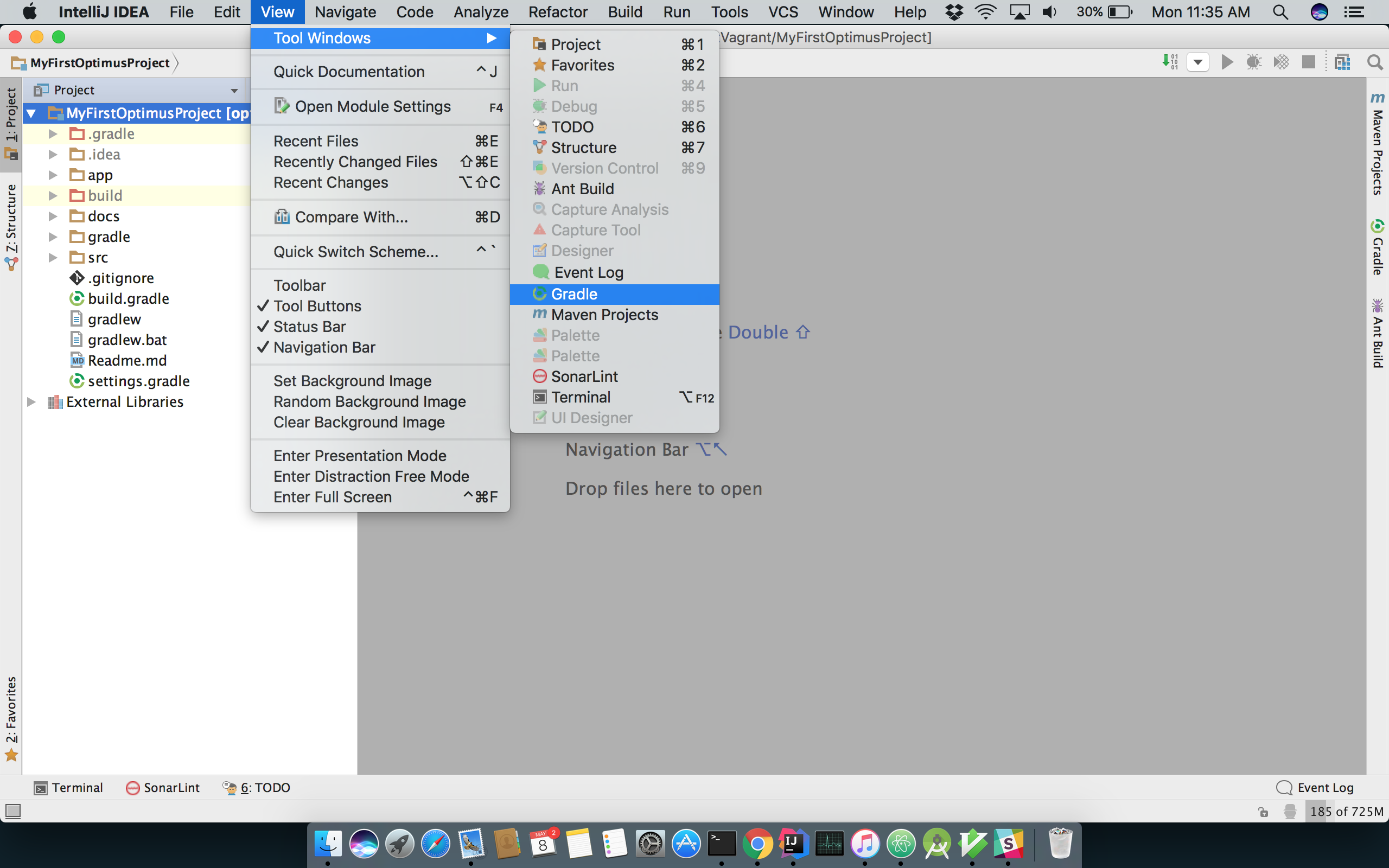
Task: Select Gradle in Tool Windows submenu
Action: click(x=614, y=294)
